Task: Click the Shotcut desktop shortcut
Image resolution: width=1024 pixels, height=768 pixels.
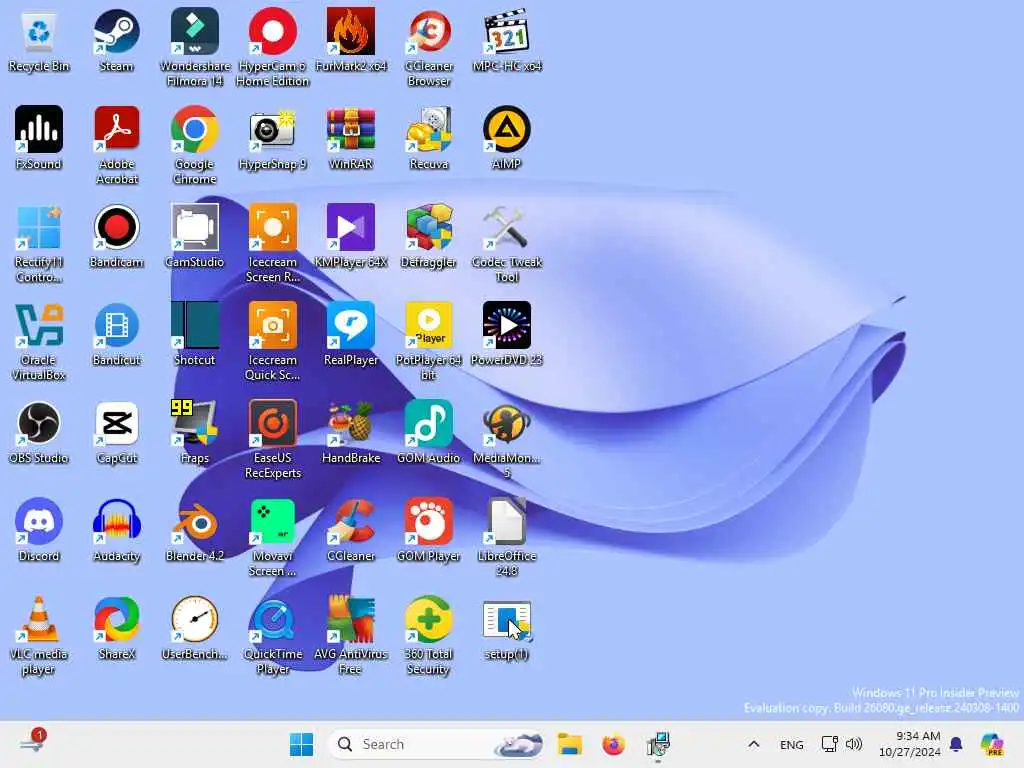Action: tap(195, 335)
